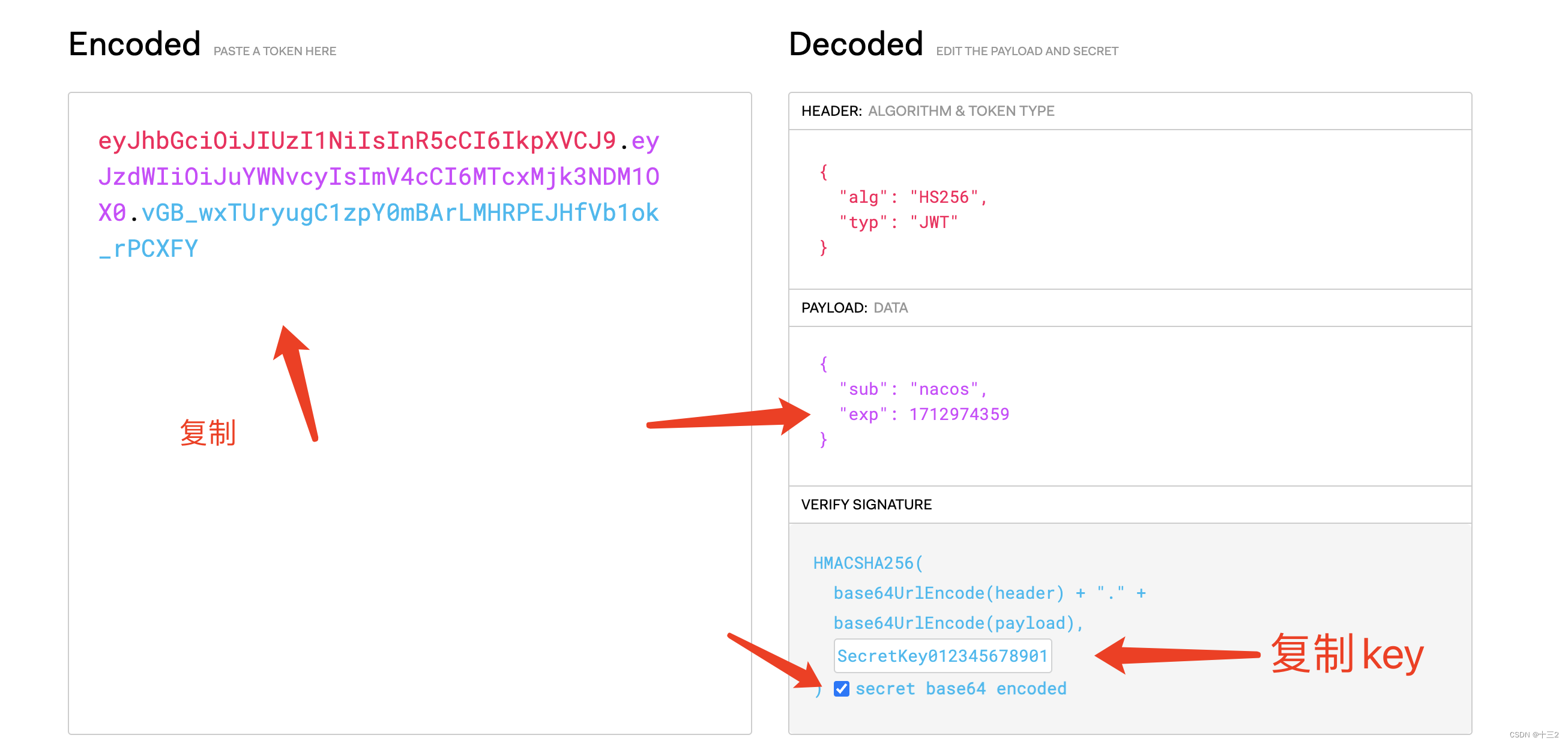
Task: Click the red JWT header segment text
Action: coord(357,140)
